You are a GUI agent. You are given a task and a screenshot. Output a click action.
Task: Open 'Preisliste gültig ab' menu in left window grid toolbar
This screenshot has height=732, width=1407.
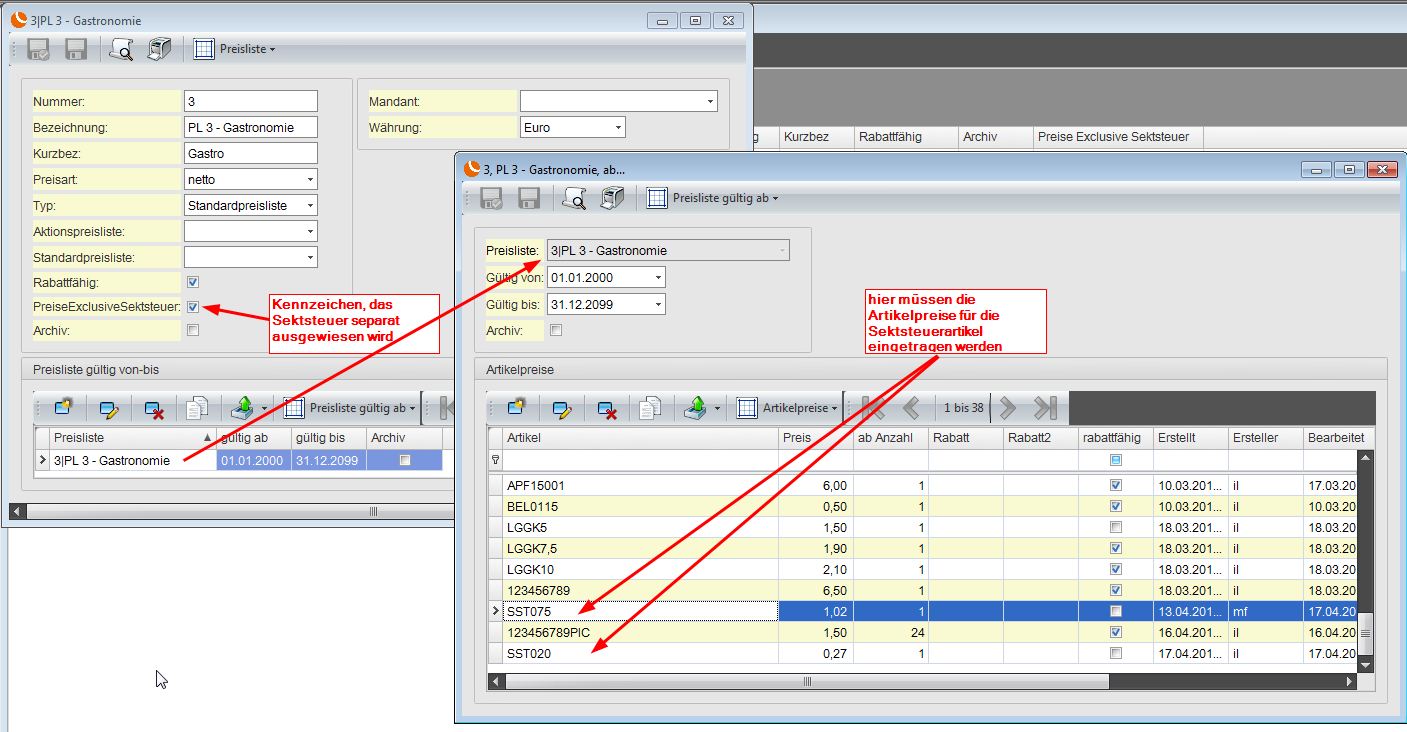350,408
